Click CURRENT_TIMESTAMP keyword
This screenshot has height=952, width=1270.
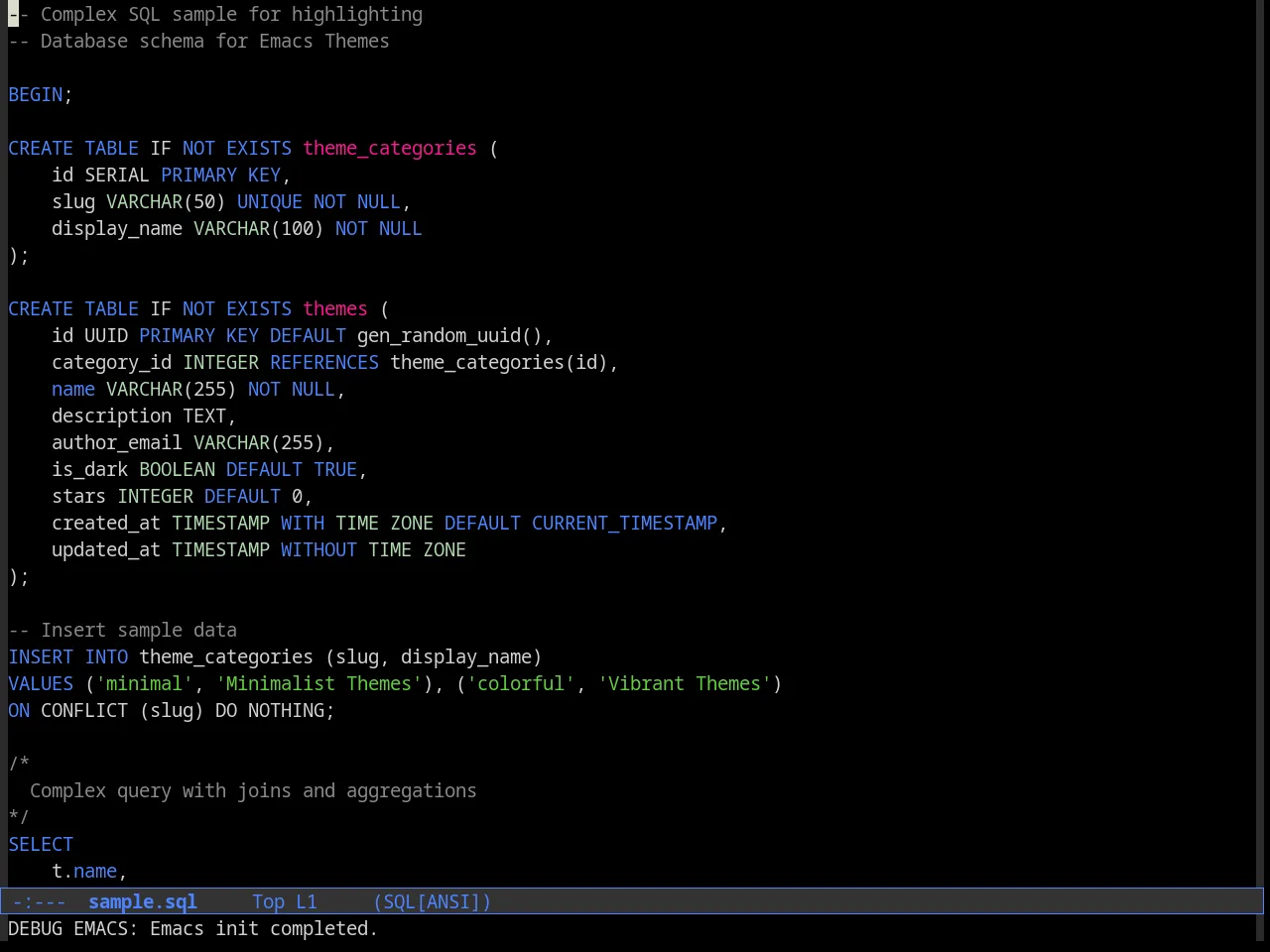(x=624, y=523)
